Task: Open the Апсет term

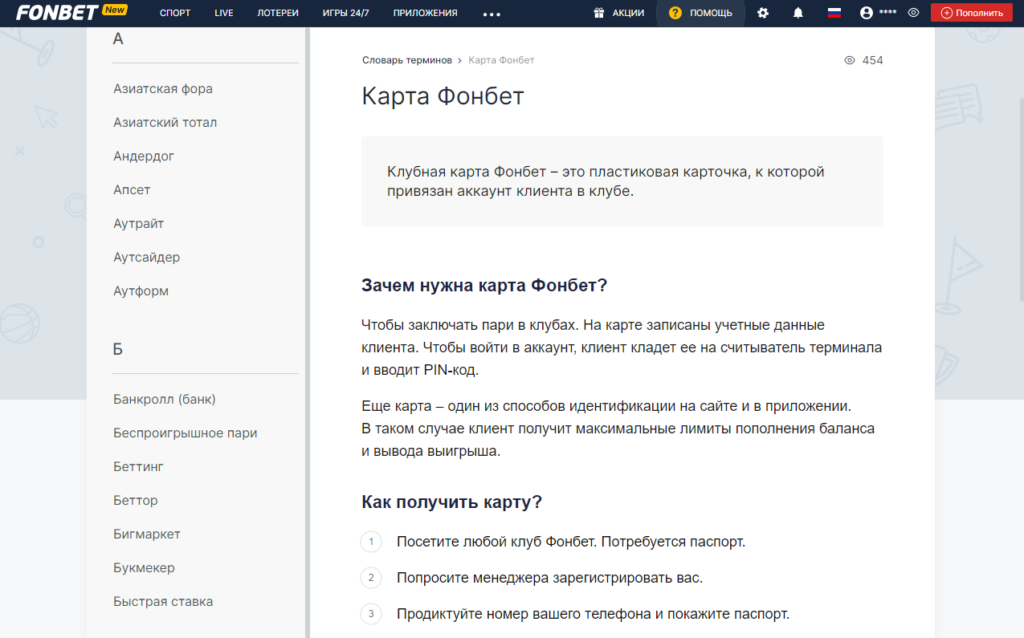Action: pos(131,190)
